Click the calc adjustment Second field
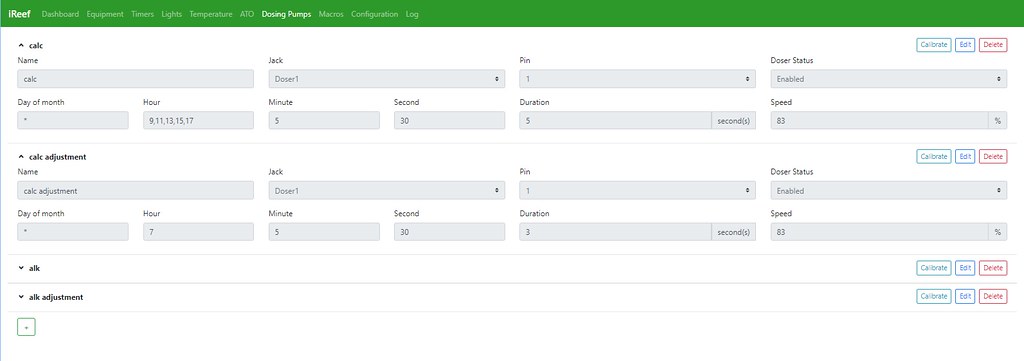Screen dimensions: 1024x361 pyautogui.click(x=449, y=232)
